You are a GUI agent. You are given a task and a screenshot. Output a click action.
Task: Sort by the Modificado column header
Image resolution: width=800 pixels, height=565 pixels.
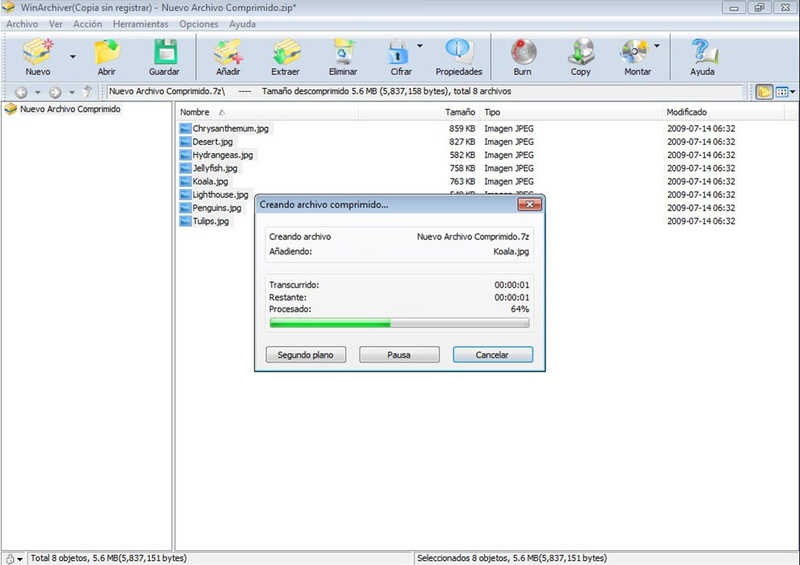pyautogui.click(x=723, y=112)
